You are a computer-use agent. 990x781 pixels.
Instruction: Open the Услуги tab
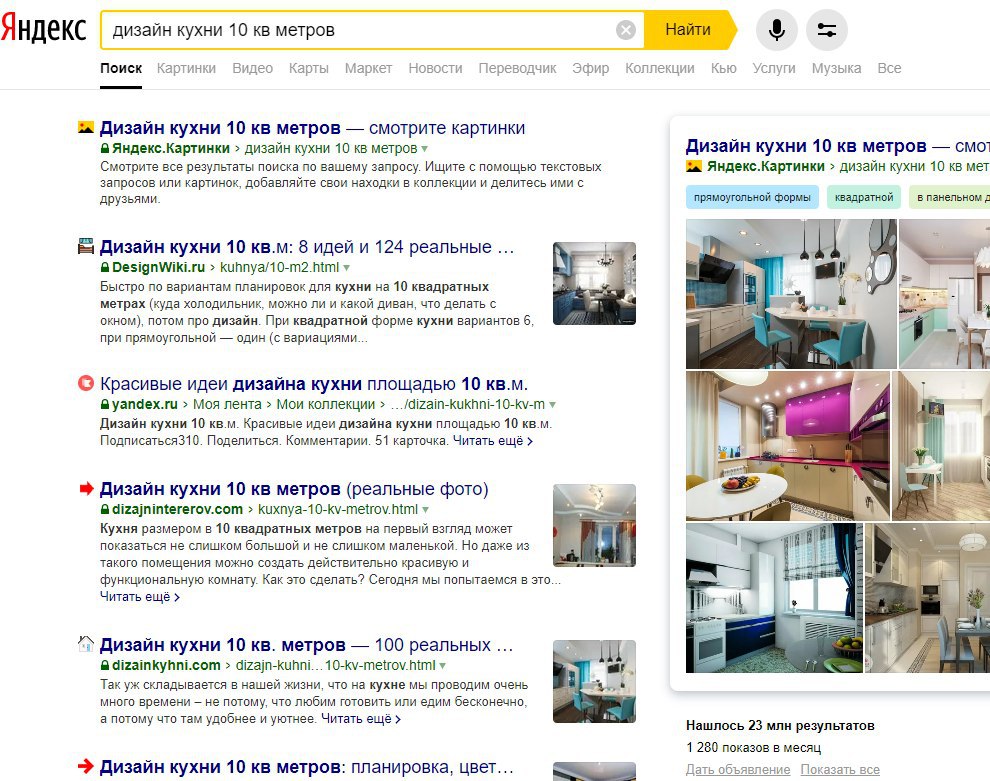pos(774,68)
